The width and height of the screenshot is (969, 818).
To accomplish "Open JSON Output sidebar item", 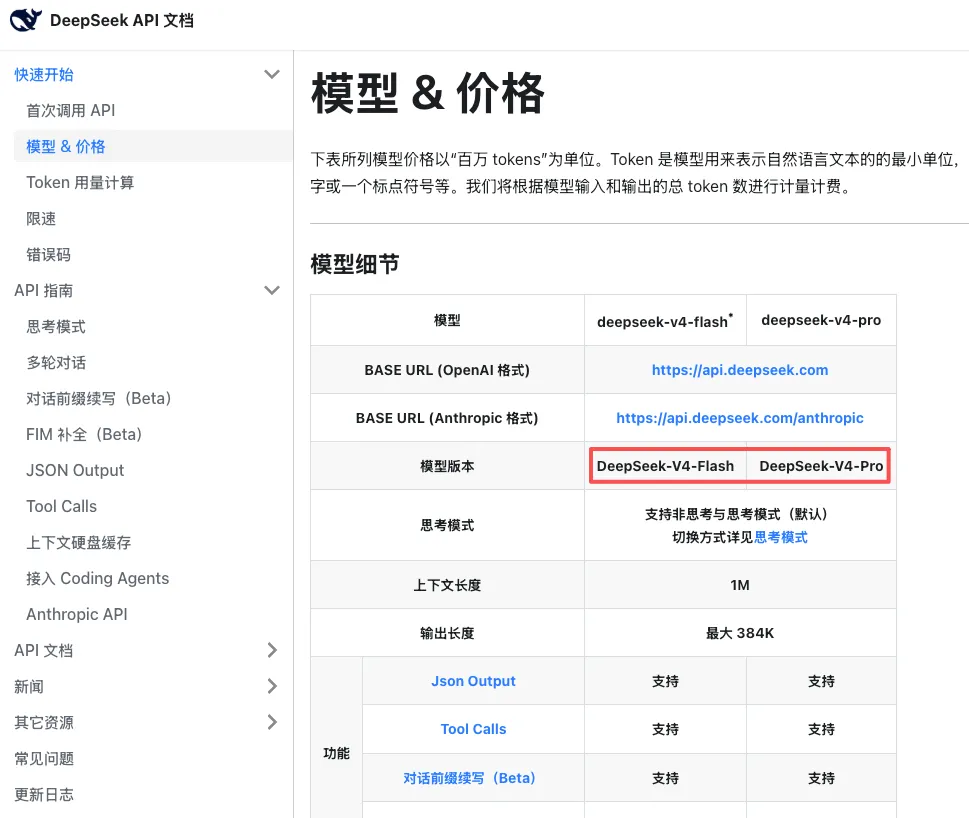I will click(x=75, y=470).
